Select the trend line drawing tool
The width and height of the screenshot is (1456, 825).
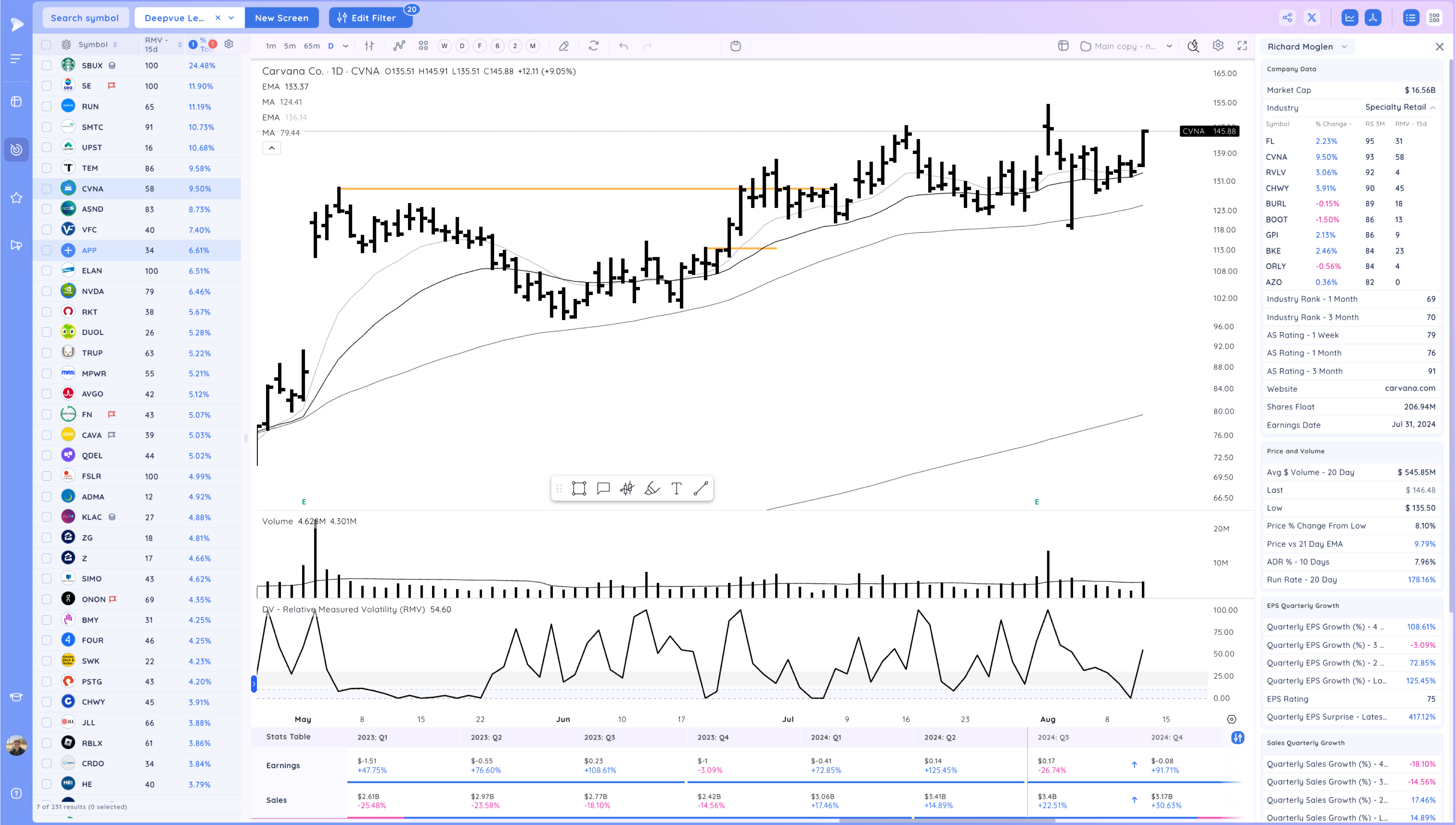click(701, 489)
